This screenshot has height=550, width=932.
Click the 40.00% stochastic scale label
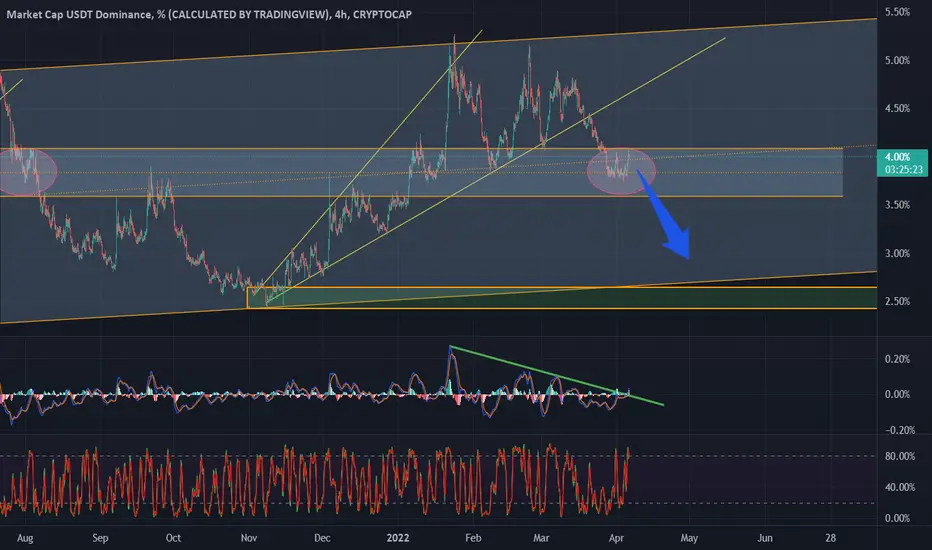click(x=899, y=487)
